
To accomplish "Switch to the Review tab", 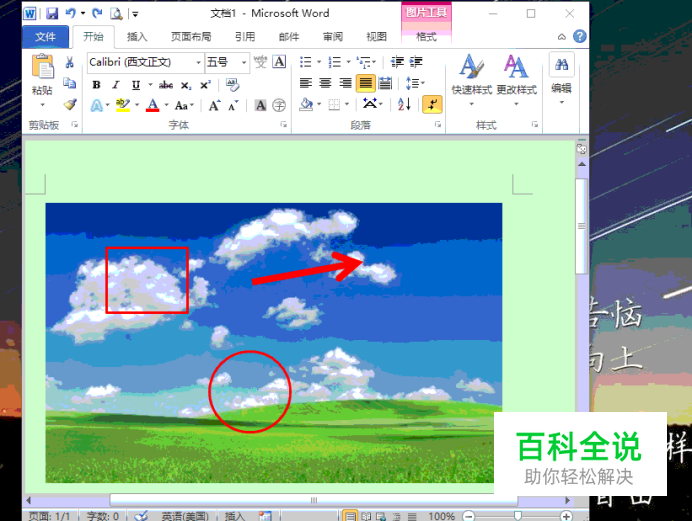I will [333, 37].
